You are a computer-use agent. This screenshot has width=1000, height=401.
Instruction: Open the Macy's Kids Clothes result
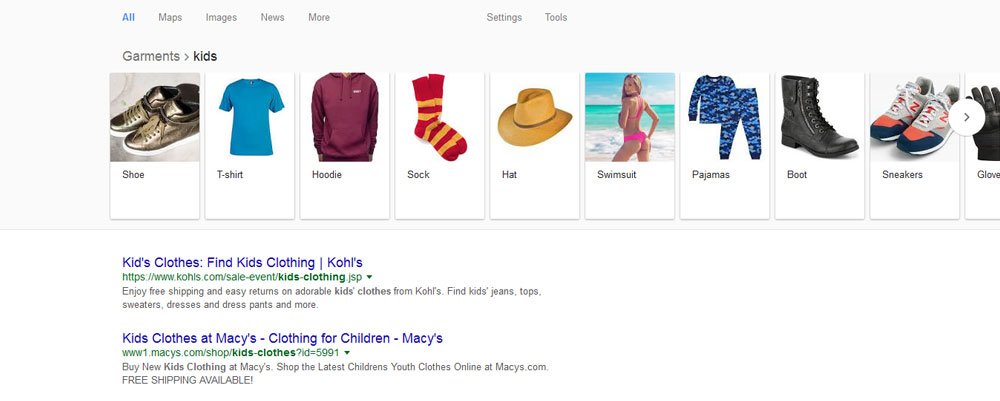coord(282,338)
